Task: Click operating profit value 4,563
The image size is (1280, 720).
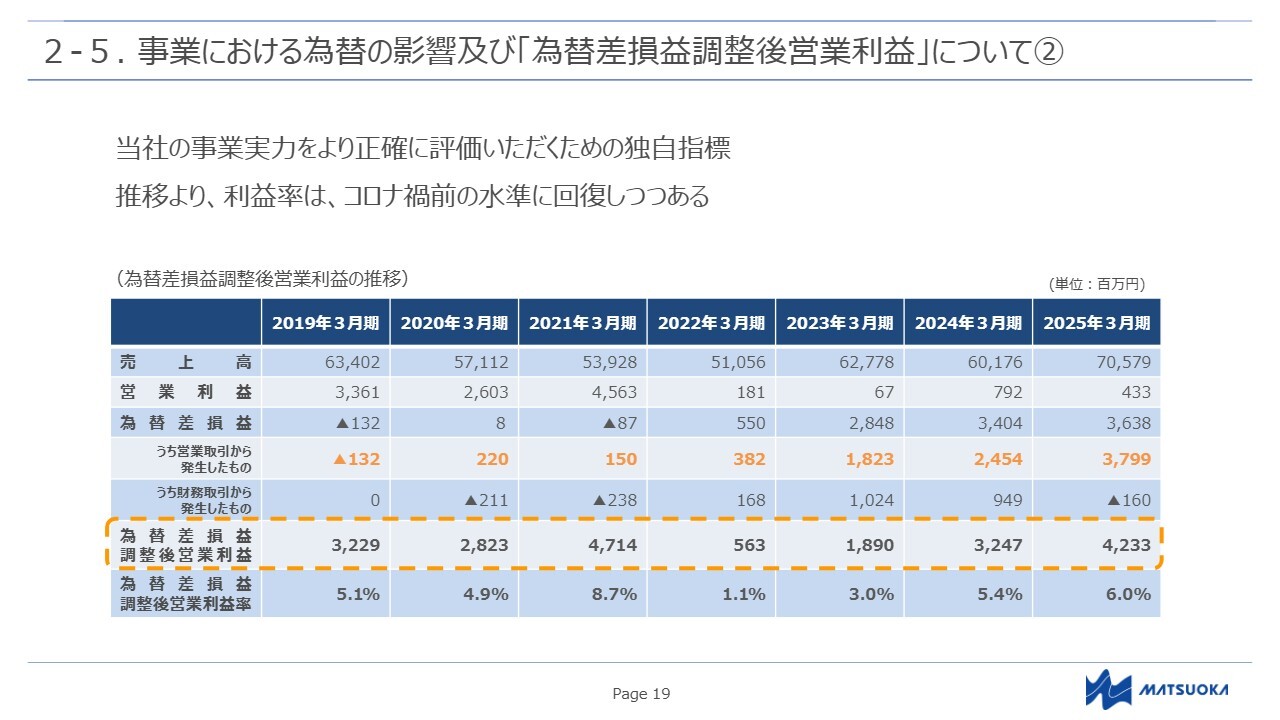Action: point(614,392)
